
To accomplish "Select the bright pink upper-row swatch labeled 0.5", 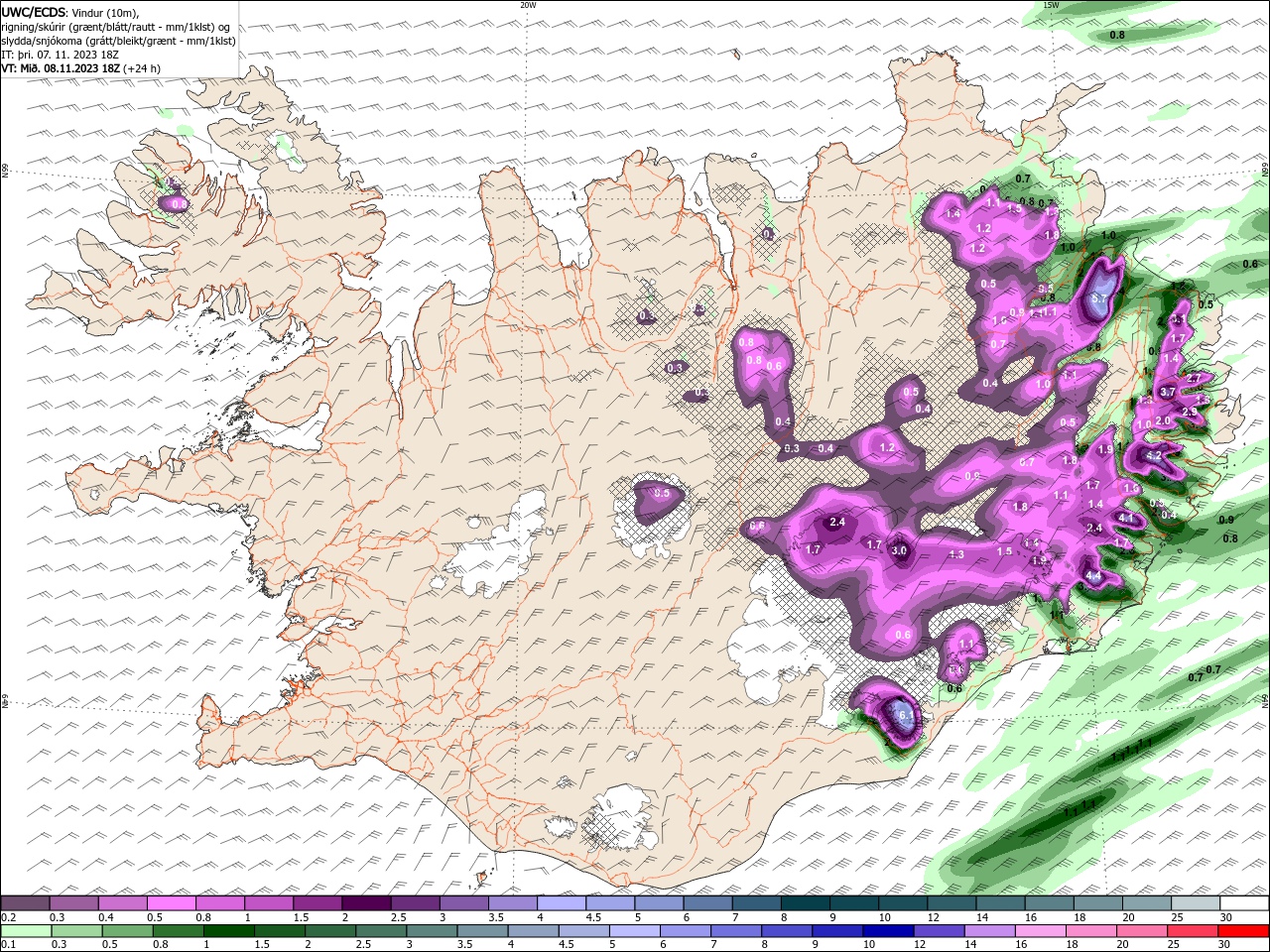I will (x=171, y=903).
